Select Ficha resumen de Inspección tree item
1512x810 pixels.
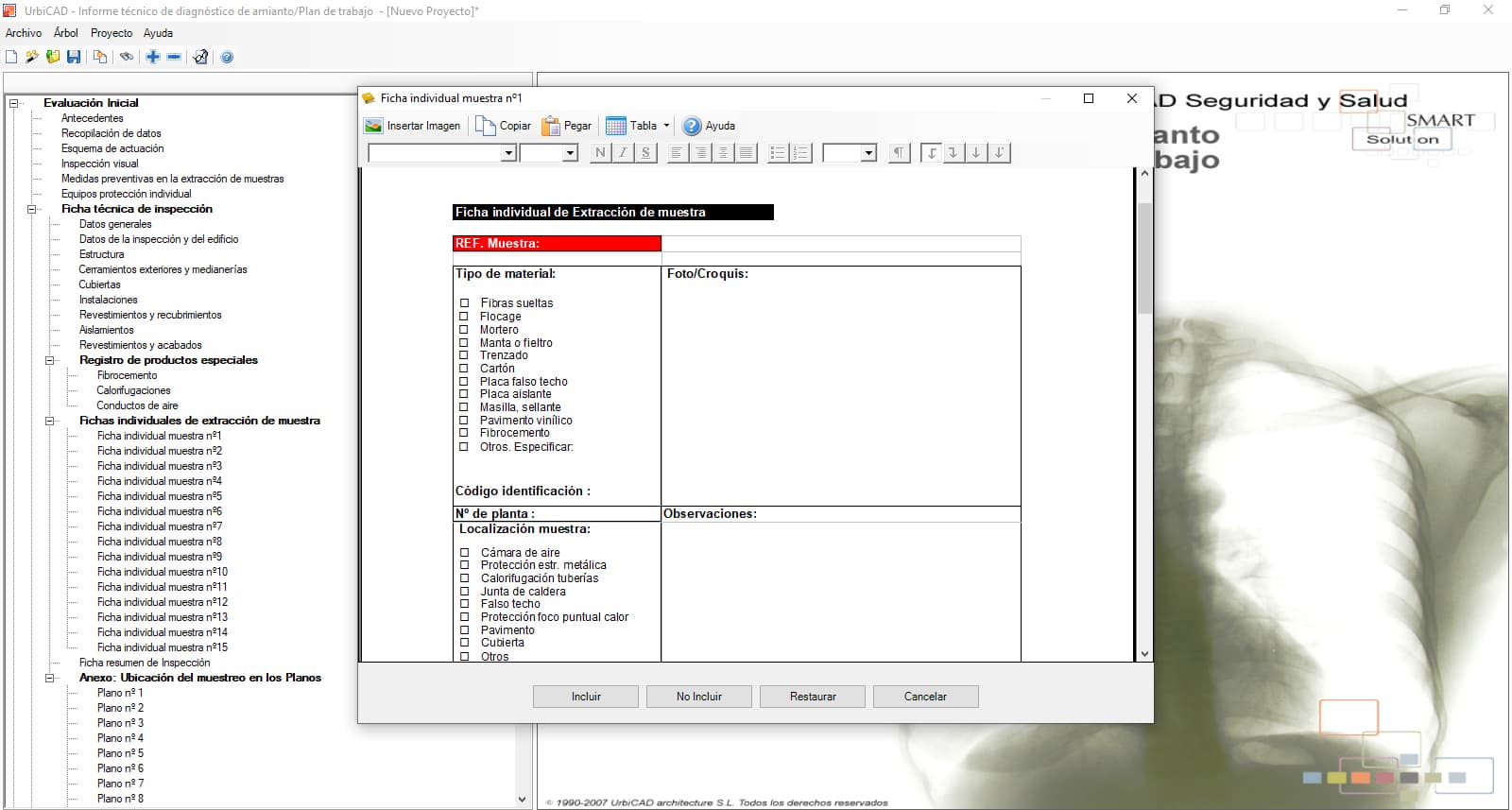[145, 663]
